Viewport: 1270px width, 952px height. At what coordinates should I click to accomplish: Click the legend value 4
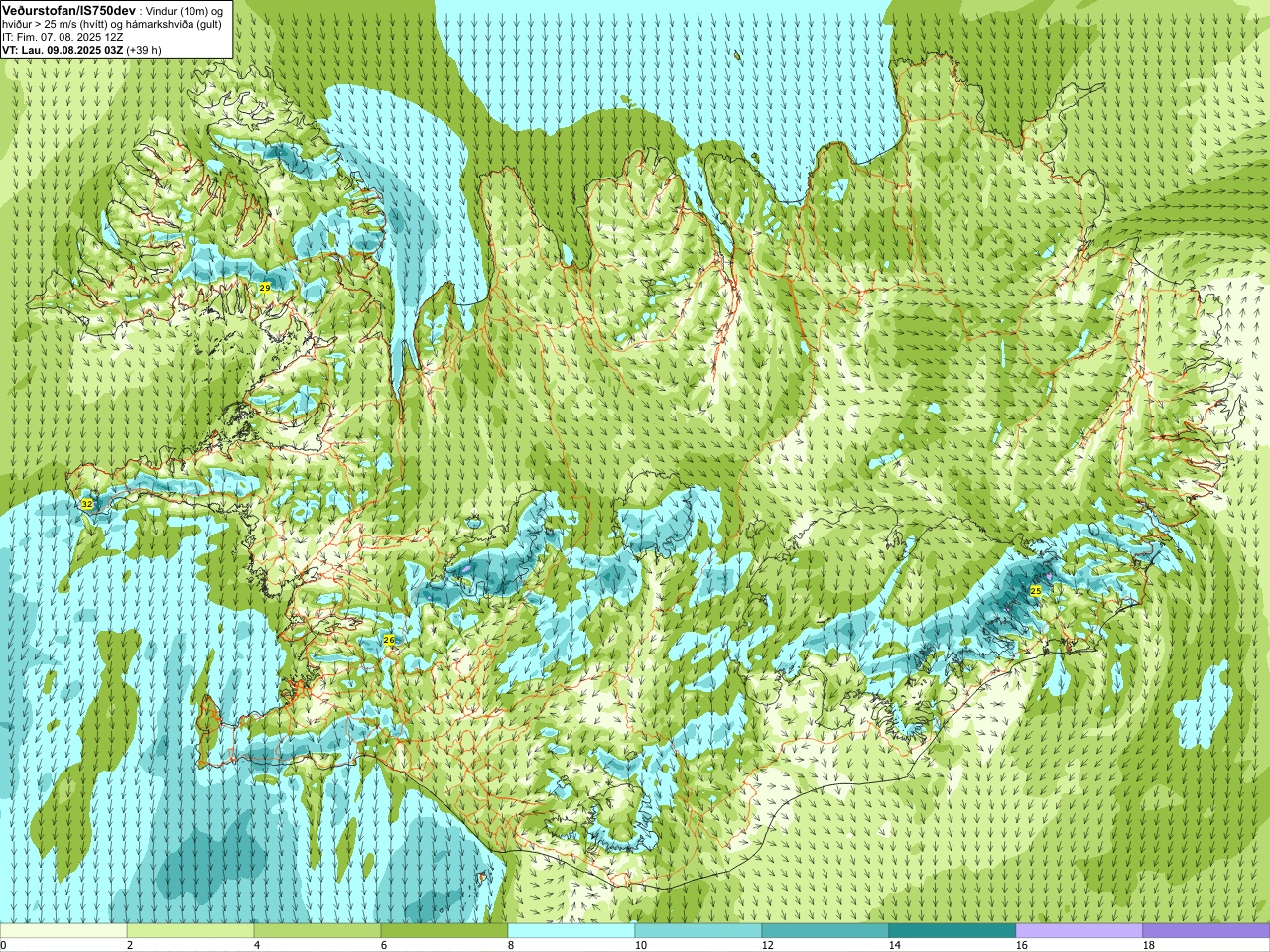tap(257, 945)
